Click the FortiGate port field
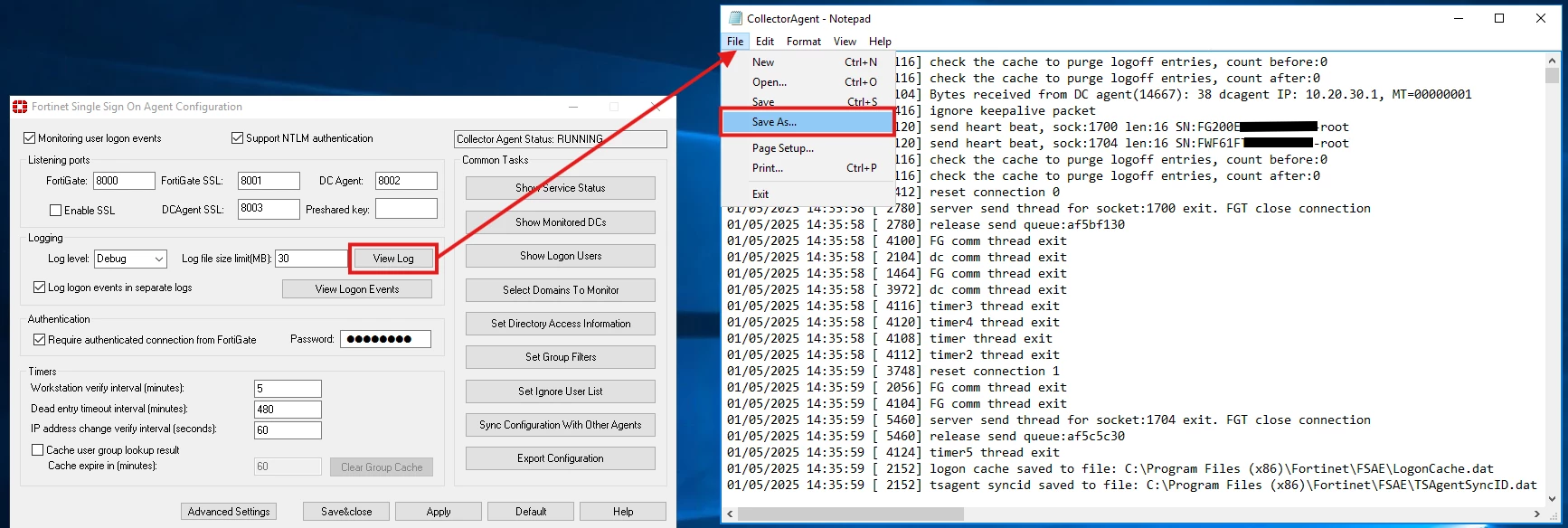 click(124, 181)
